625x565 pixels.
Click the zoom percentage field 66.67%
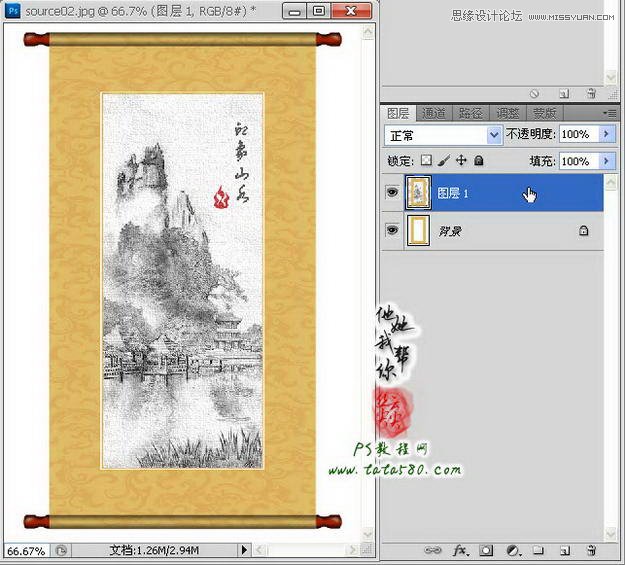(x=26, y=551)
